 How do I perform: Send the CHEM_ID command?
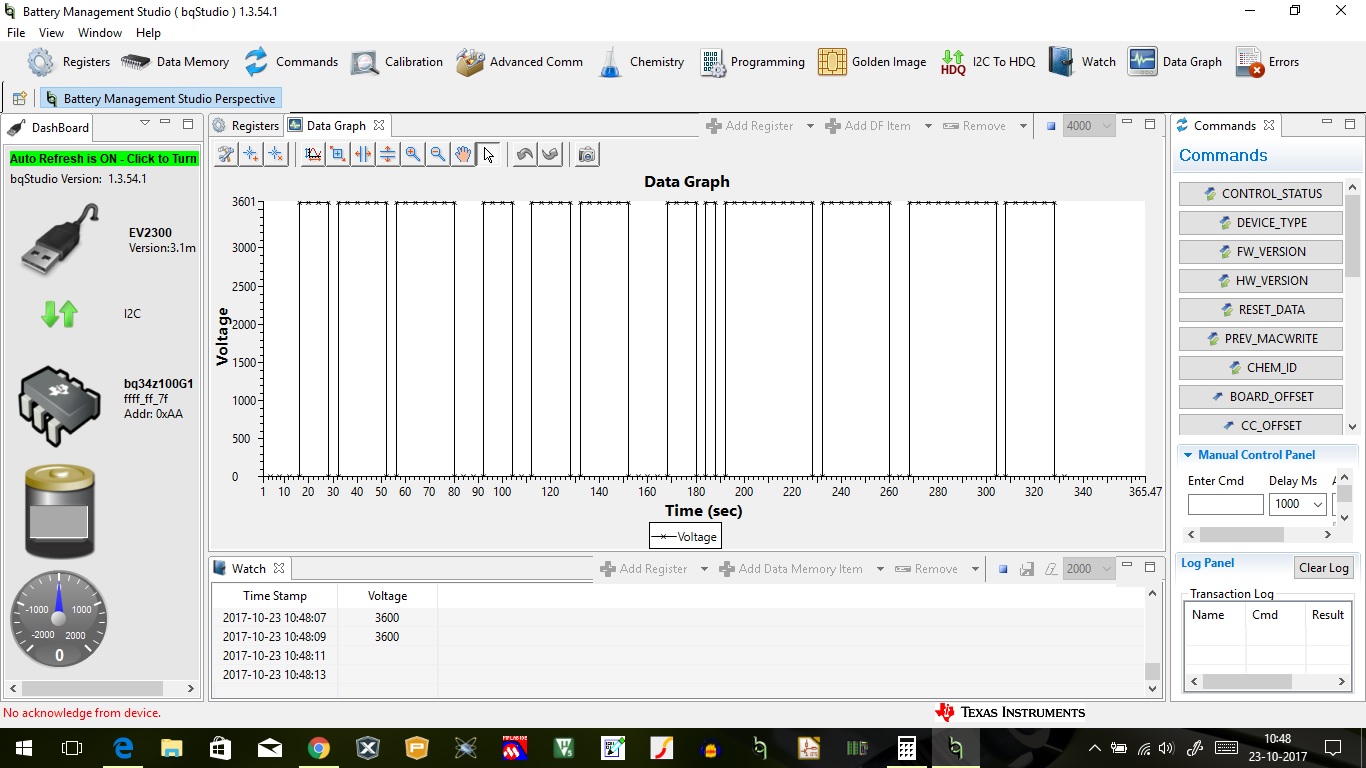1262,368
